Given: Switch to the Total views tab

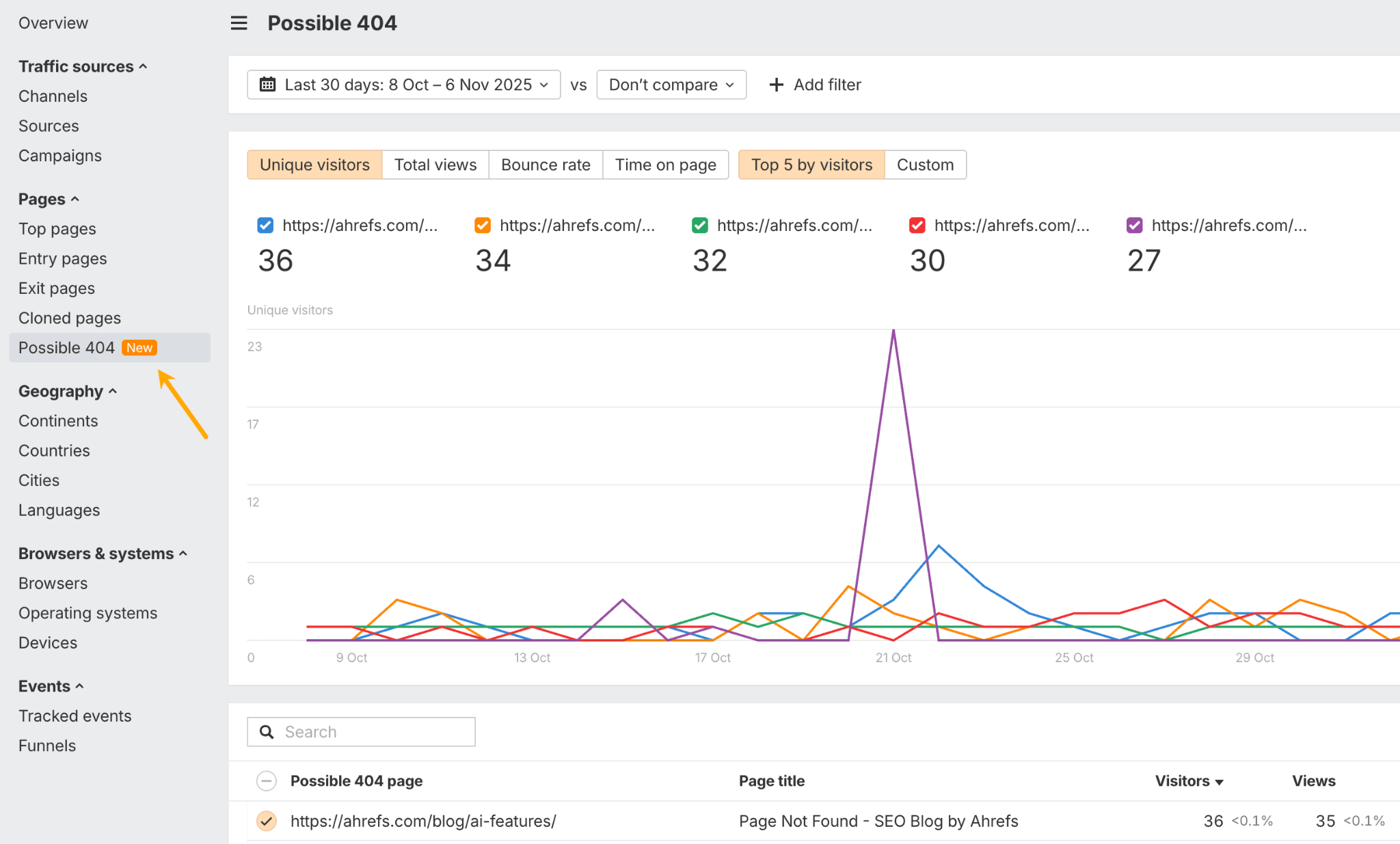Looking at the screenshot, I should 435,164.
